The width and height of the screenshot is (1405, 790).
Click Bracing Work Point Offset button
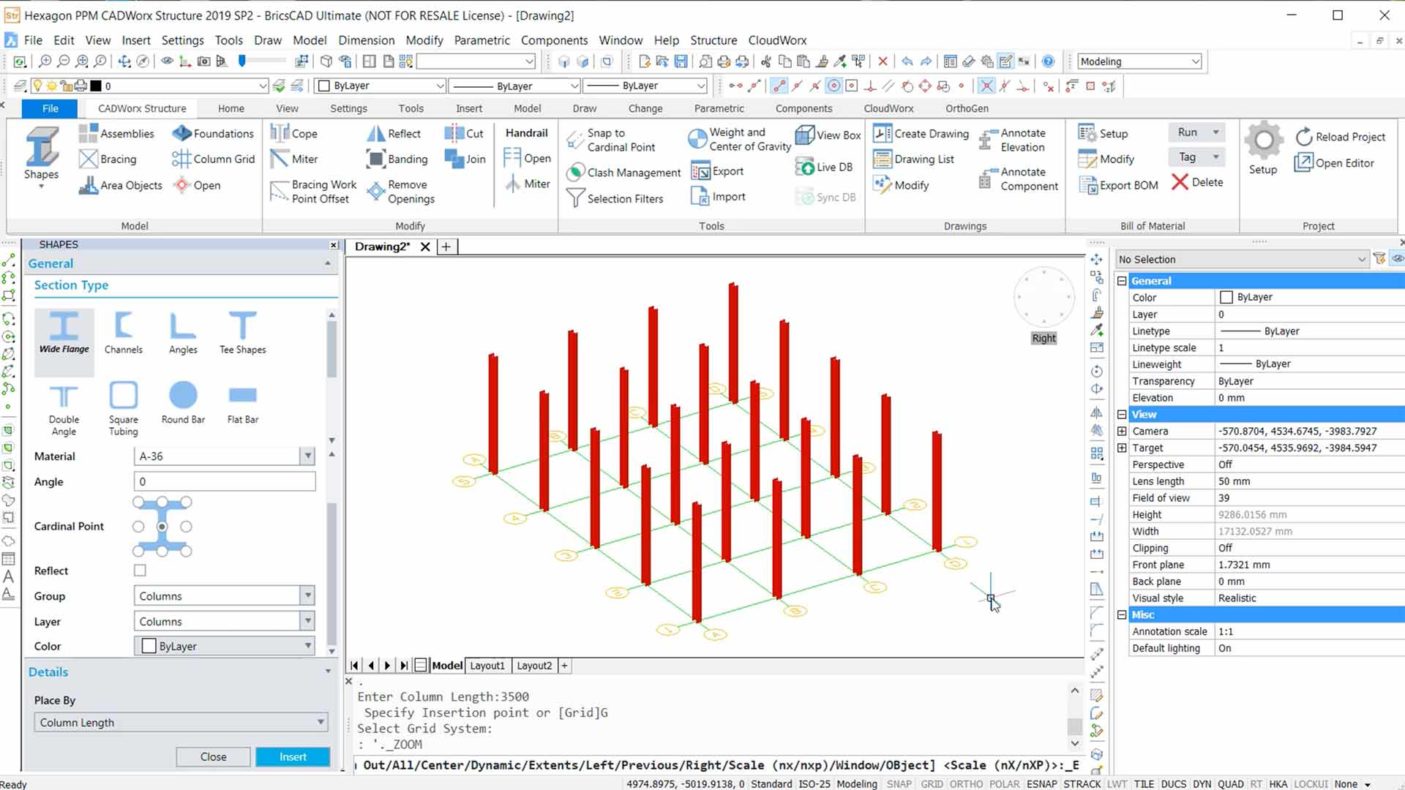coord(313,192)
